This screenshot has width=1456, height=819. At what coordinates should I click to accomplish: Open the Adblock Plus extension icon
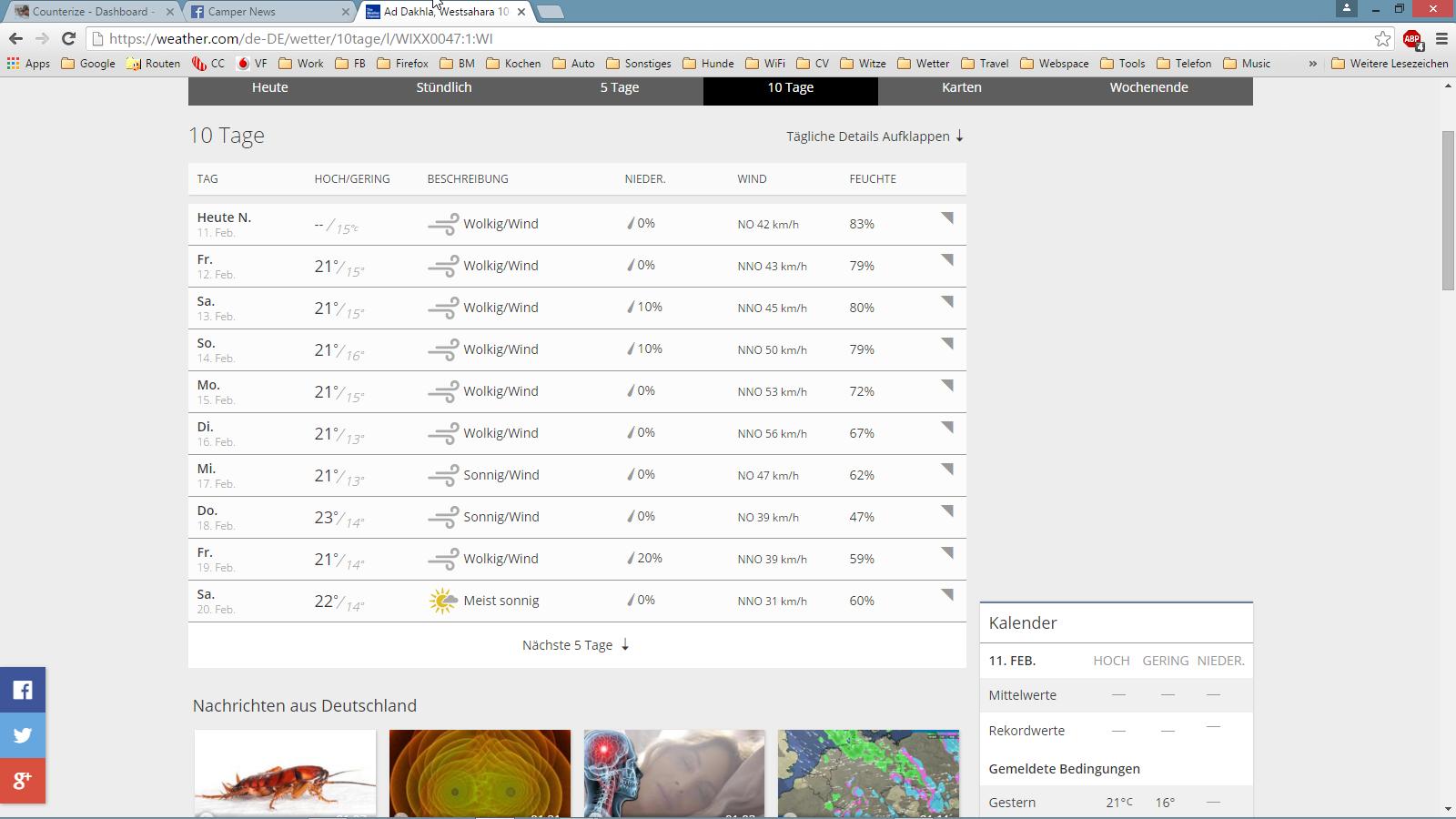pyautogui.click(x=1412, y=39)
